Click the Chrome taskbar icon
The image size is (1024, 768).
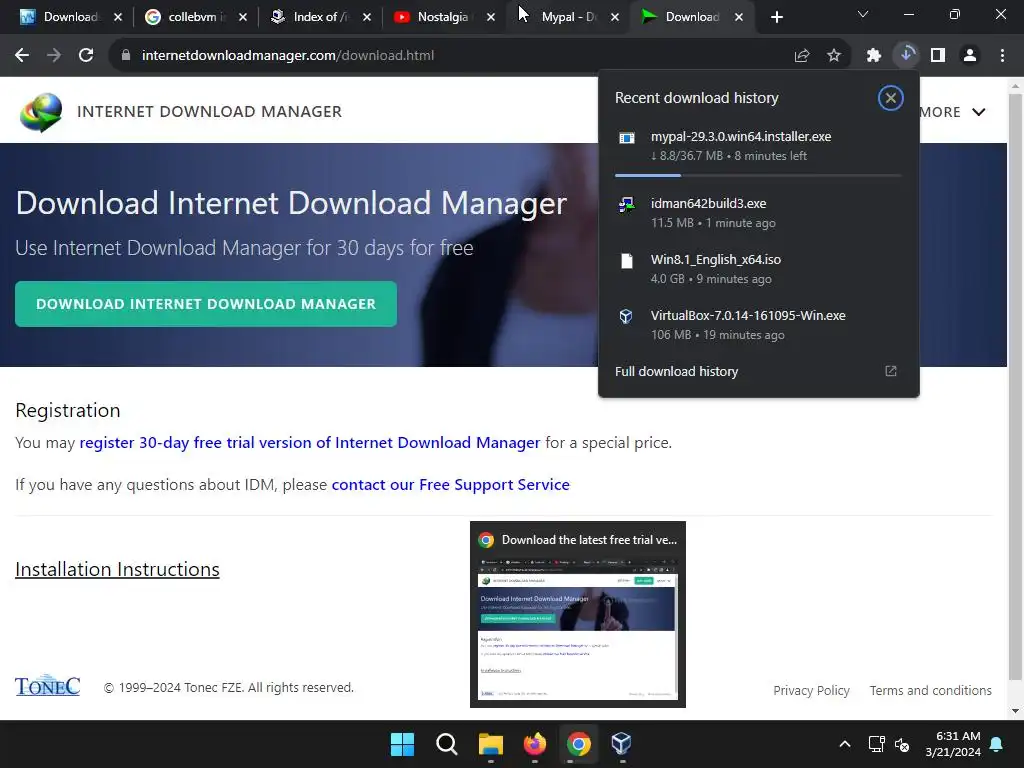[579, 744]
